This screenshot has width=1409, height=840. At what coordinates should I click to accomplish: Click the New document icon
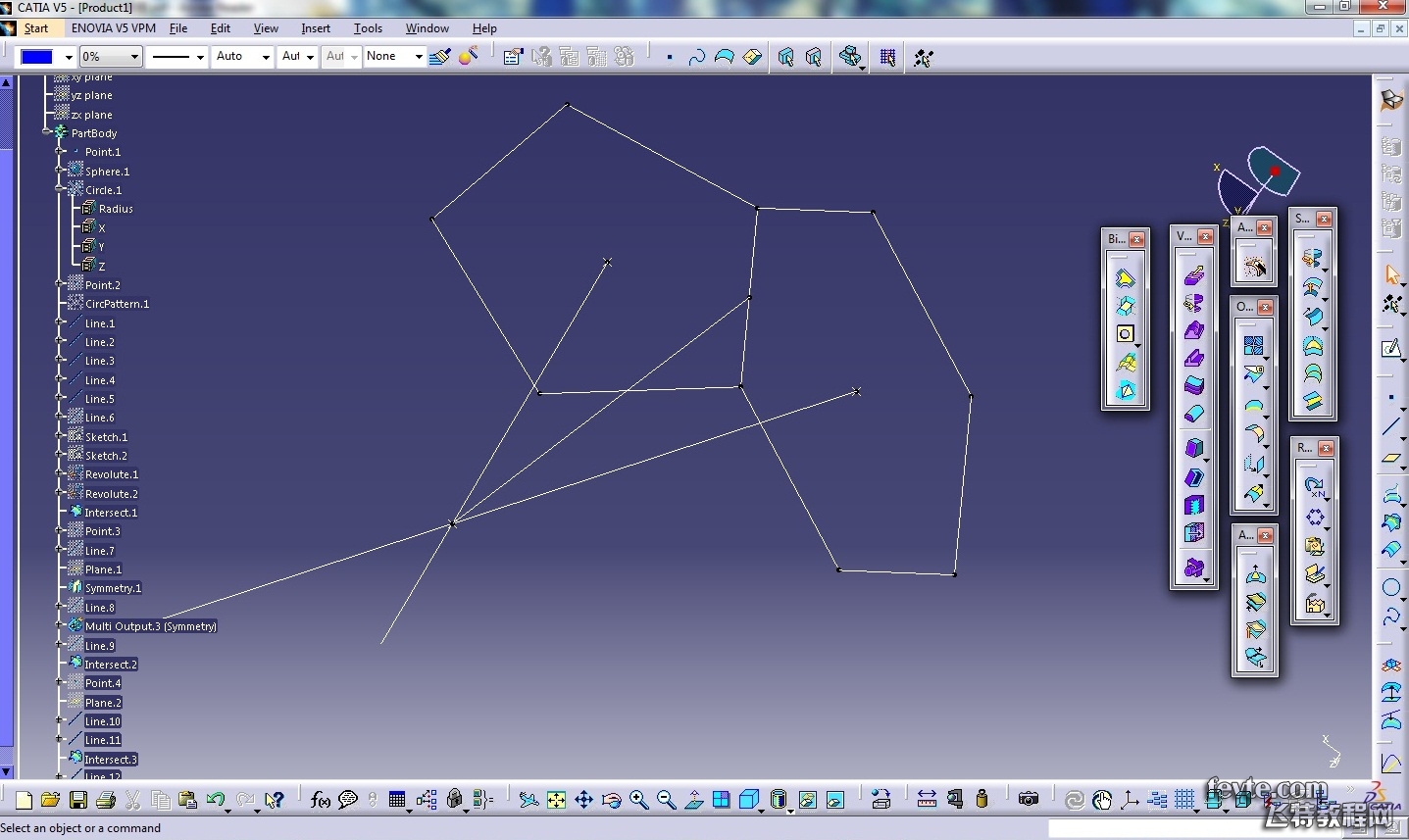[24, 800]
